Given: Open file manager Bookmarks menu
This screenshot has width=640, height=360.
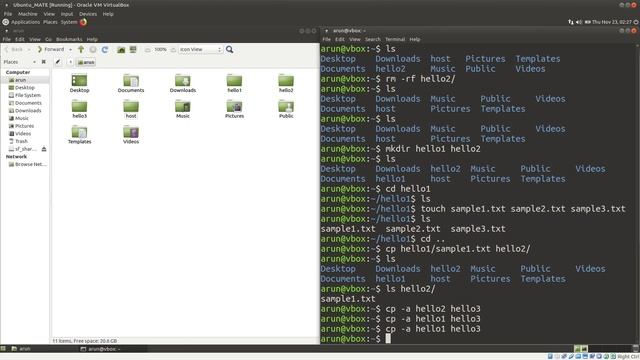Looking at the screenshot, I should [x=69, y=39].
